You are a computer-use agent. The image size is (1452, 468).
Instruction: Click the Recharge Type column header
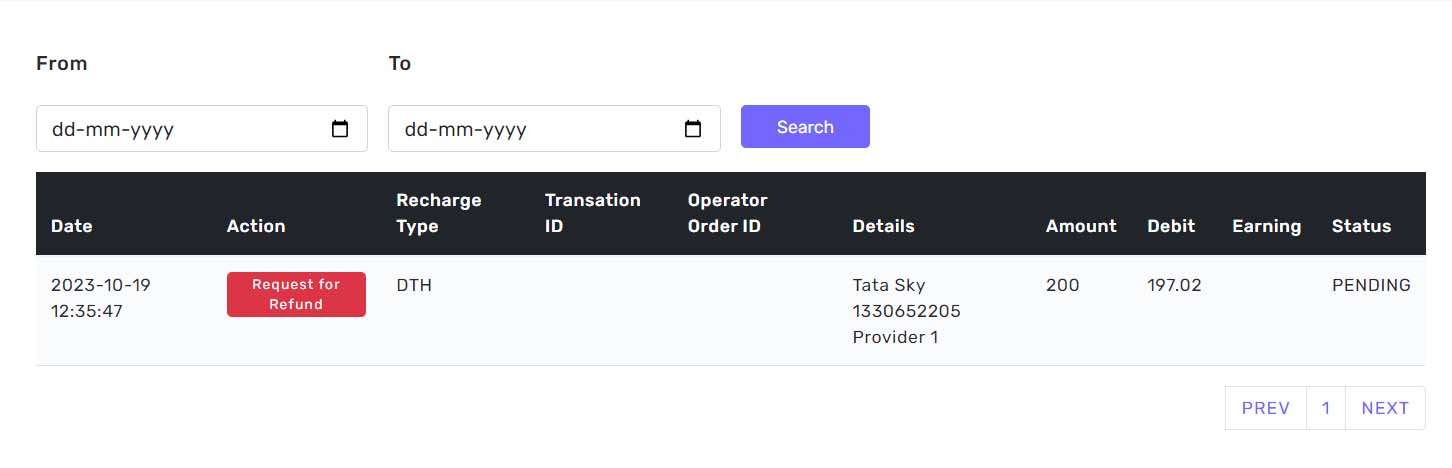tap(439, 213)
